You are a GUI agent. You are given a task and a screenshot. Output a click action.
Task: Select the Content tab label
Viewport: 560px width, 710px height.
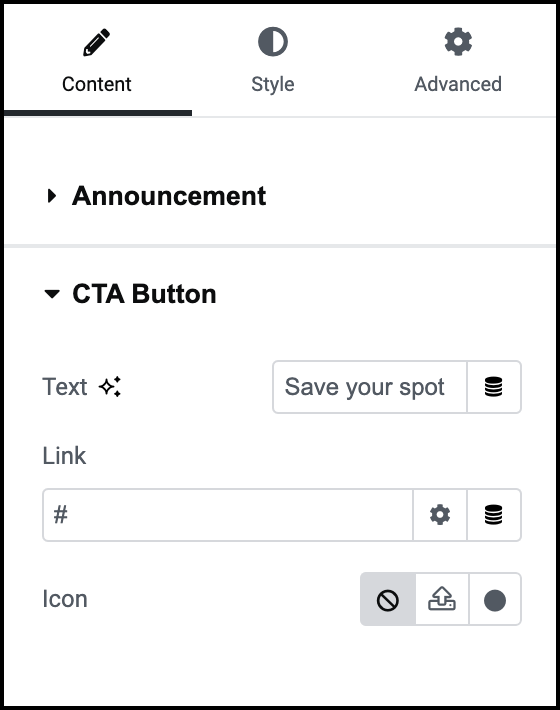(x=96, y=84)
